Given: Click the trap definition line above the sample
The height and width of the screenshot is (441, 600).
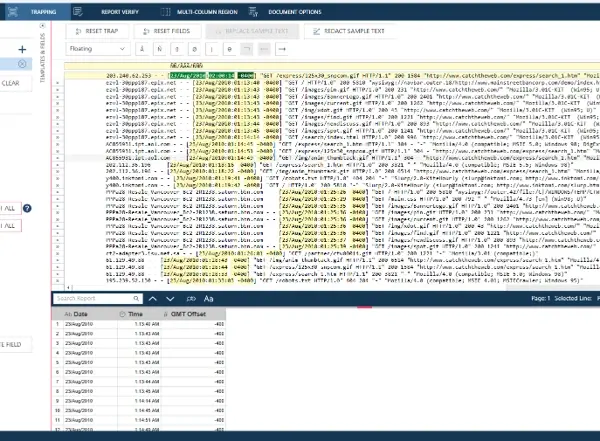Looking at the screenshot, I should point(332,65).
